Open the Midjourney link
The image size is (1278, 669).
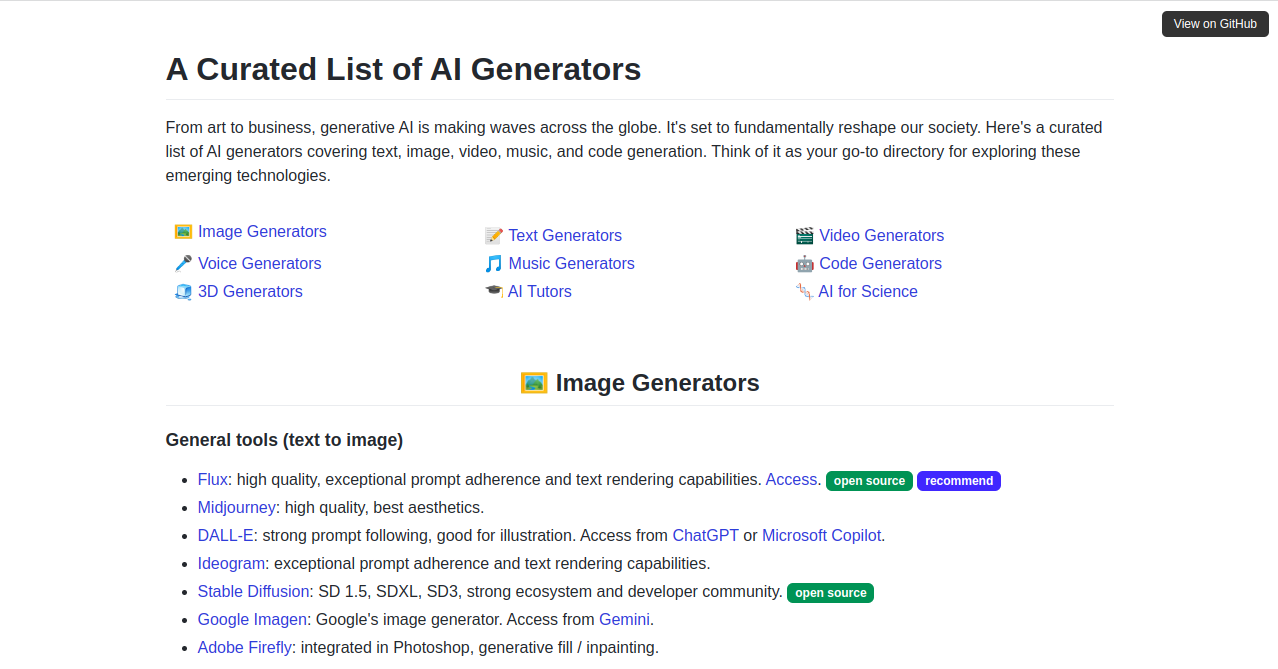[x=237, y=508]
